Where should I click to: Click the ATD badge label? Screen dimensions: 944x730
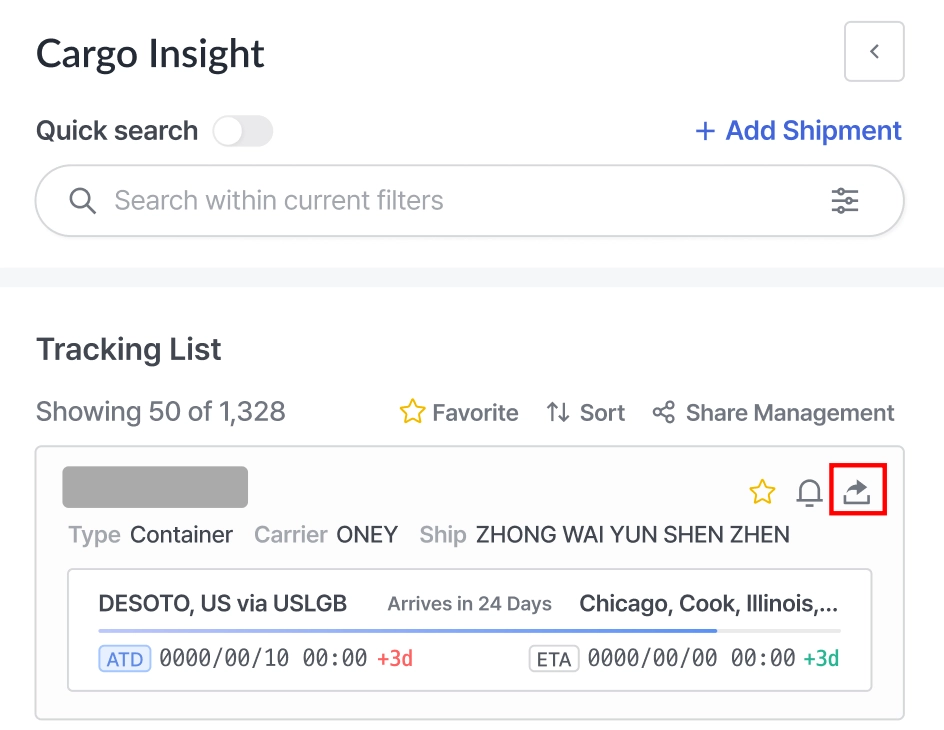125,659
